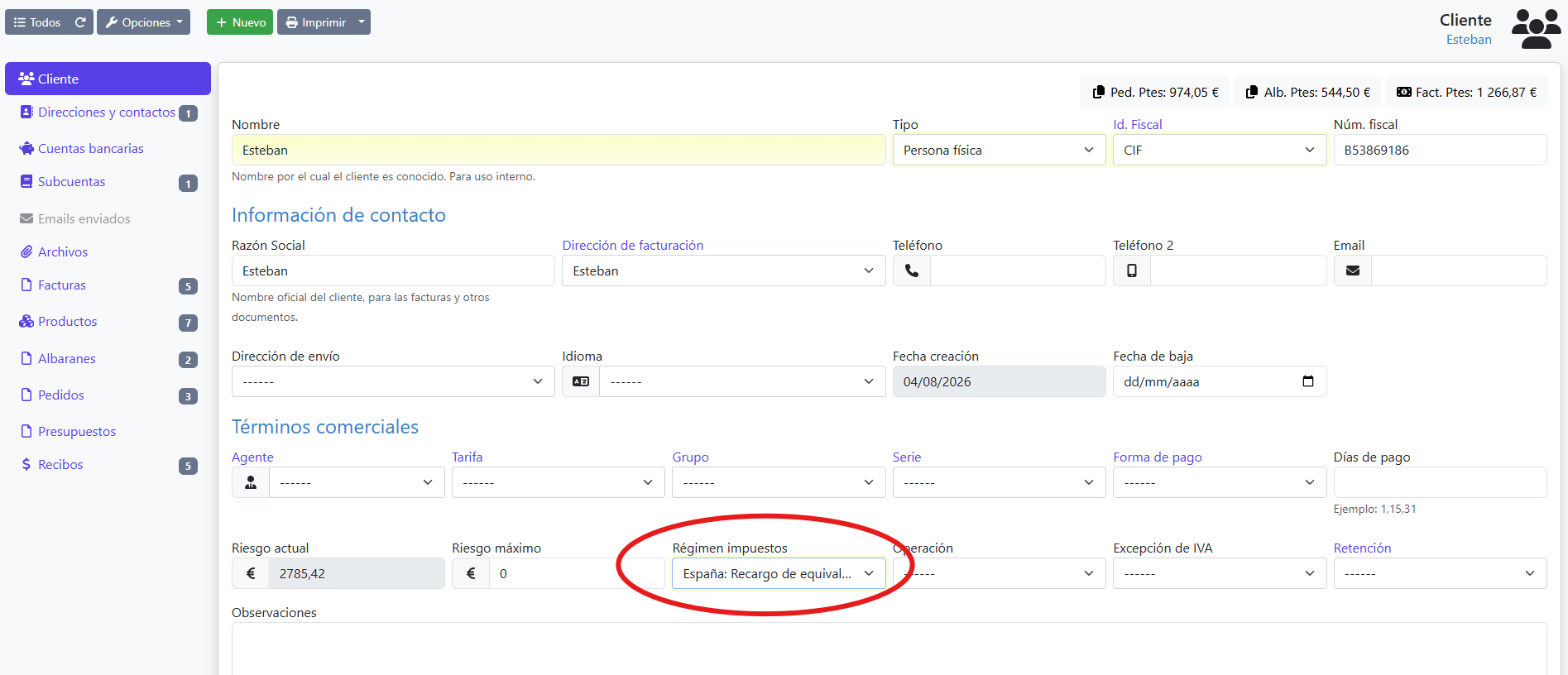Open the Productos tab

pos(108,322)
